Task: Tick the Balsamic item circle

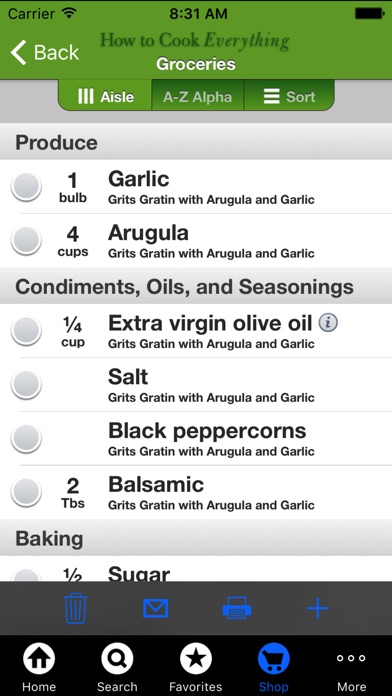Action: (x=26, y=492)
